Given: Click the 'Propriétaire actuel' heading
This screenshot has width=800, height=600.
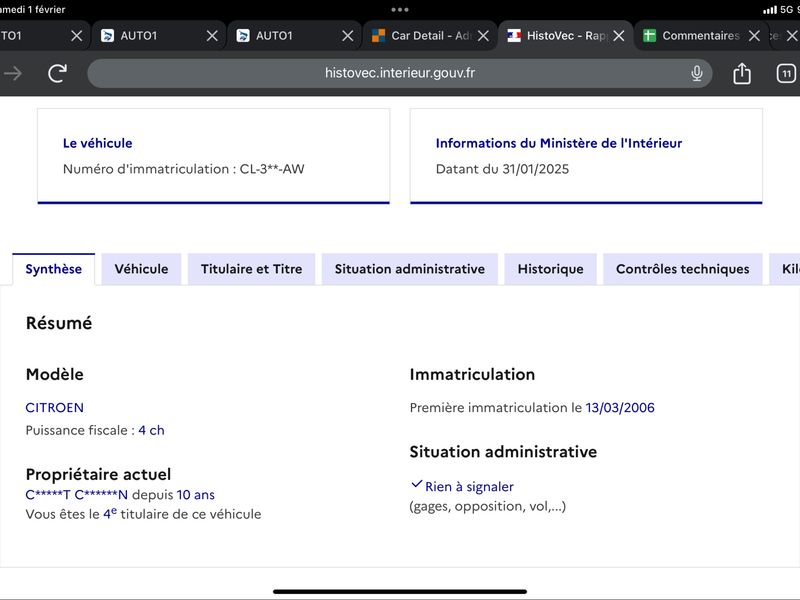Looking at the screenshot, I should [x=98, y=474].
